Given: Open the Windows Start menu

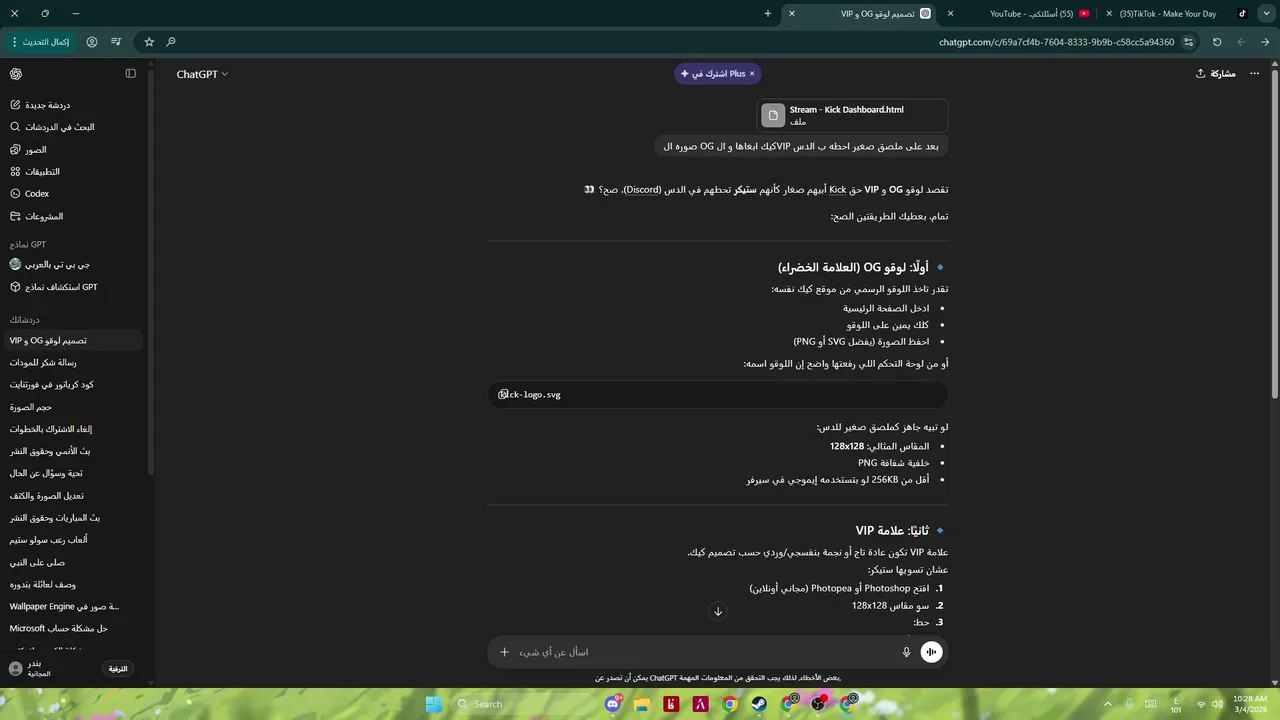Looking at the screenshot, I should click(x=433, y=704).
